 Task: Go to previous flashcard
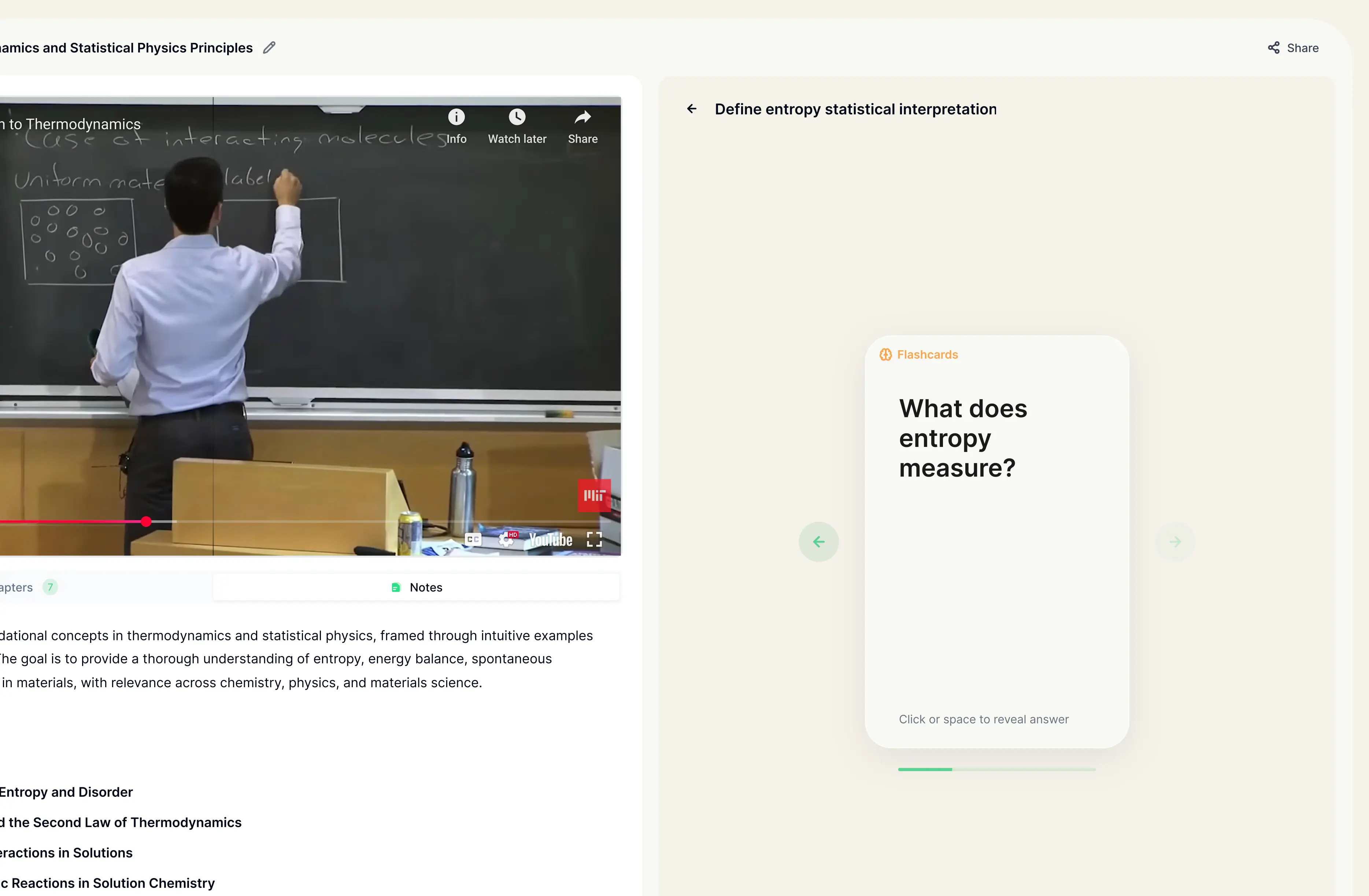[818, 542]
